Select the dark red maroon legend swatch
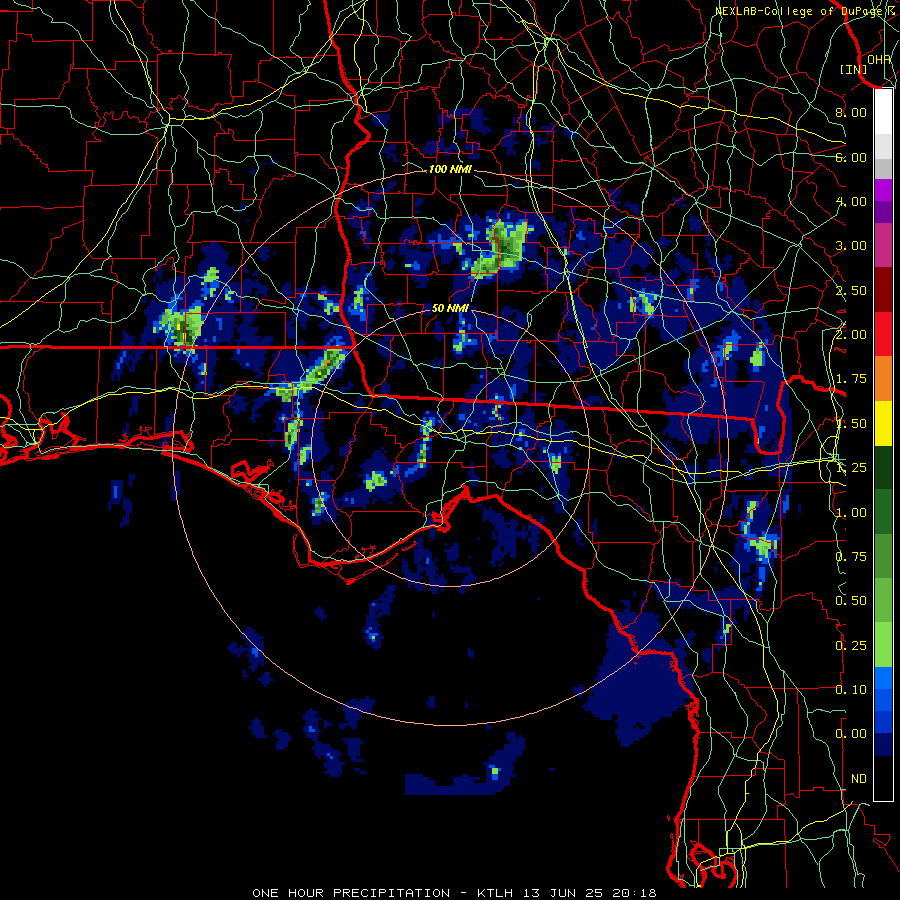The width and height of the screenshot is (900, 900). [x=883, y=290]
